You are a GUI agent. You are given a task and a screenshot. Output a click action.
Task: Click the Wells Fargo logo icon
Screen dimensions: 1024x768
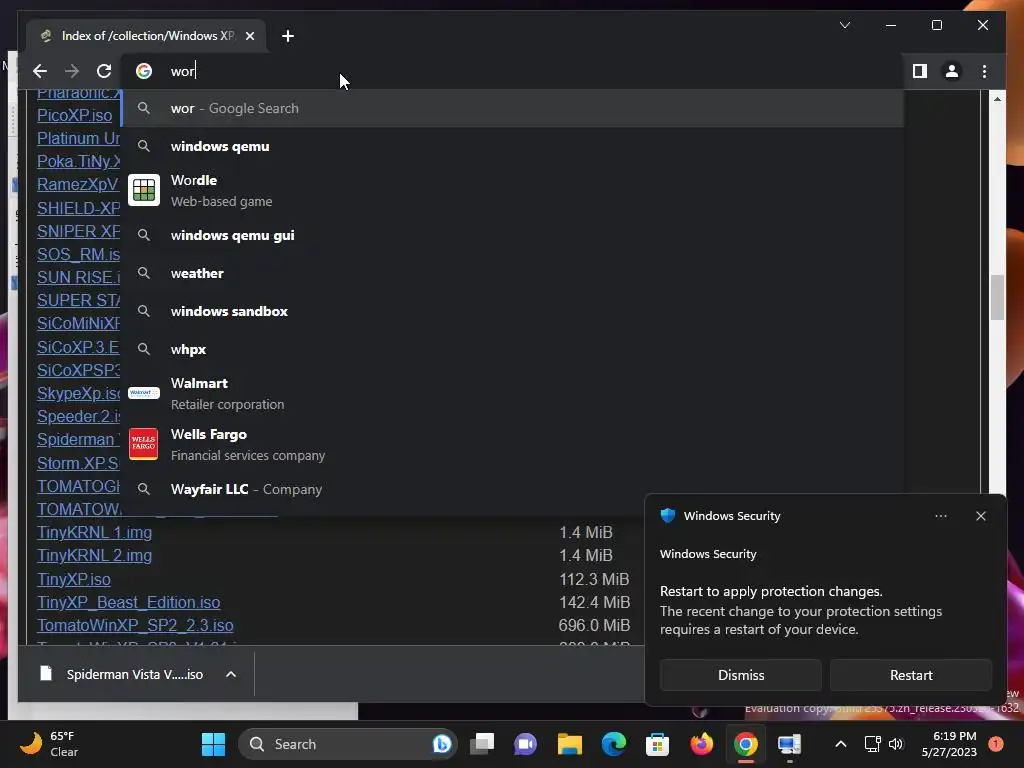click(144, 444)
